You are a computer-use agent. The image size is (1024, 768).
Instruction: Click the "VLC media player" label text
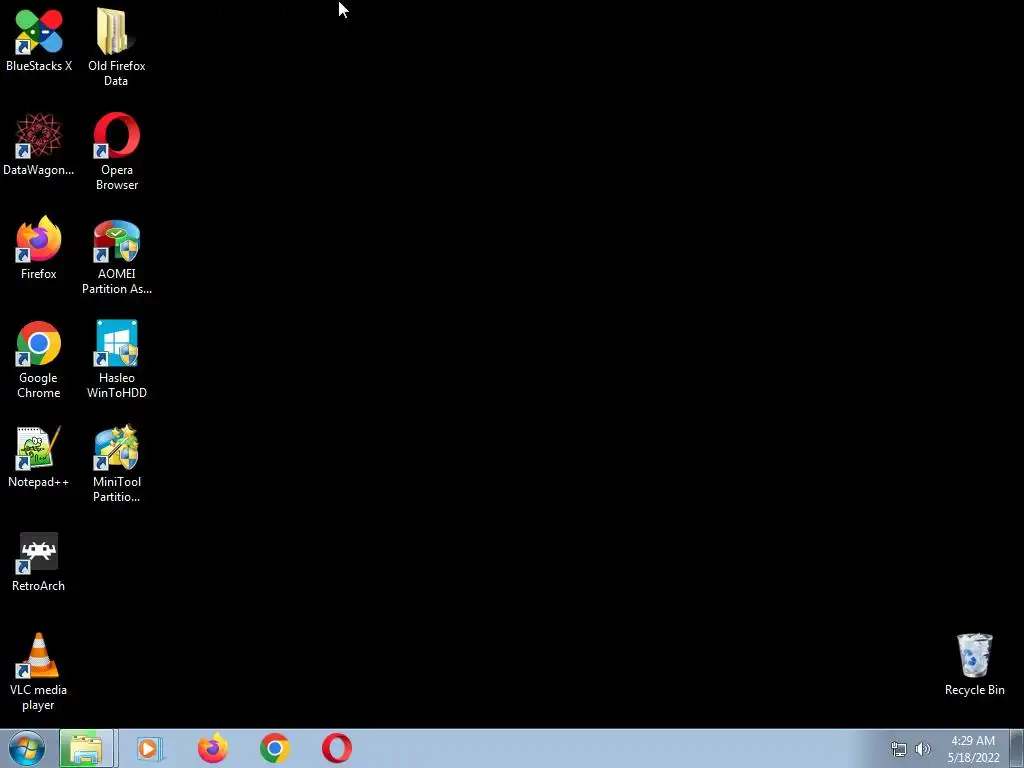[39, 697]
